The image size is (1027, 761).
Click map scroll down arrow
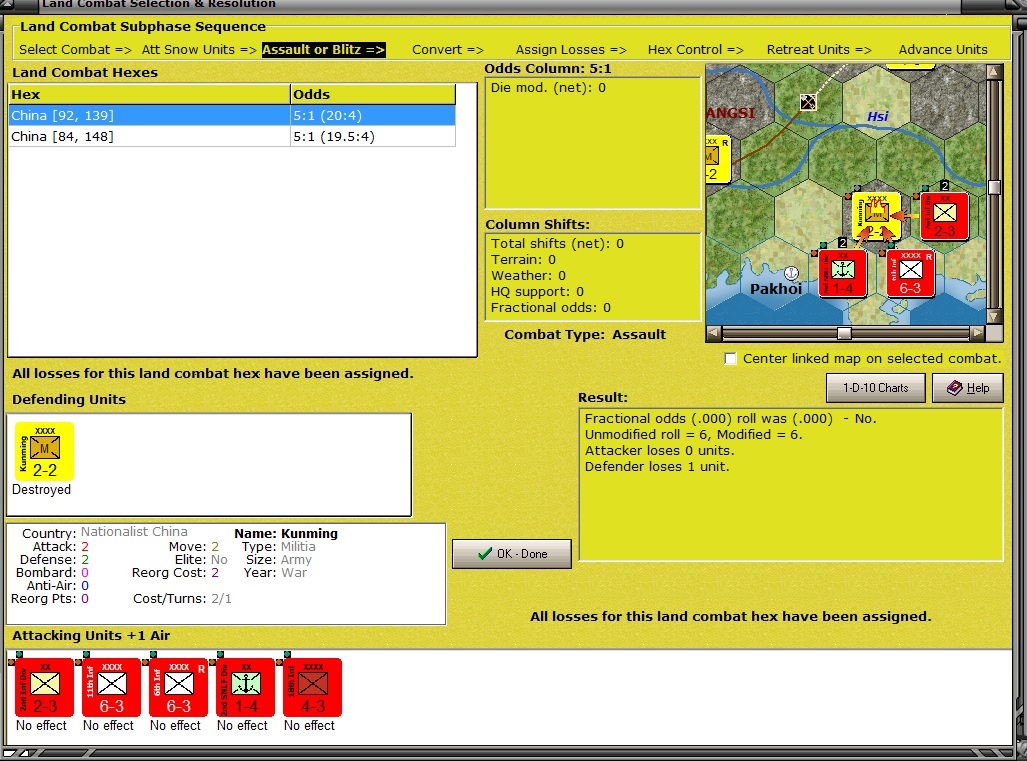coord(994,316)
